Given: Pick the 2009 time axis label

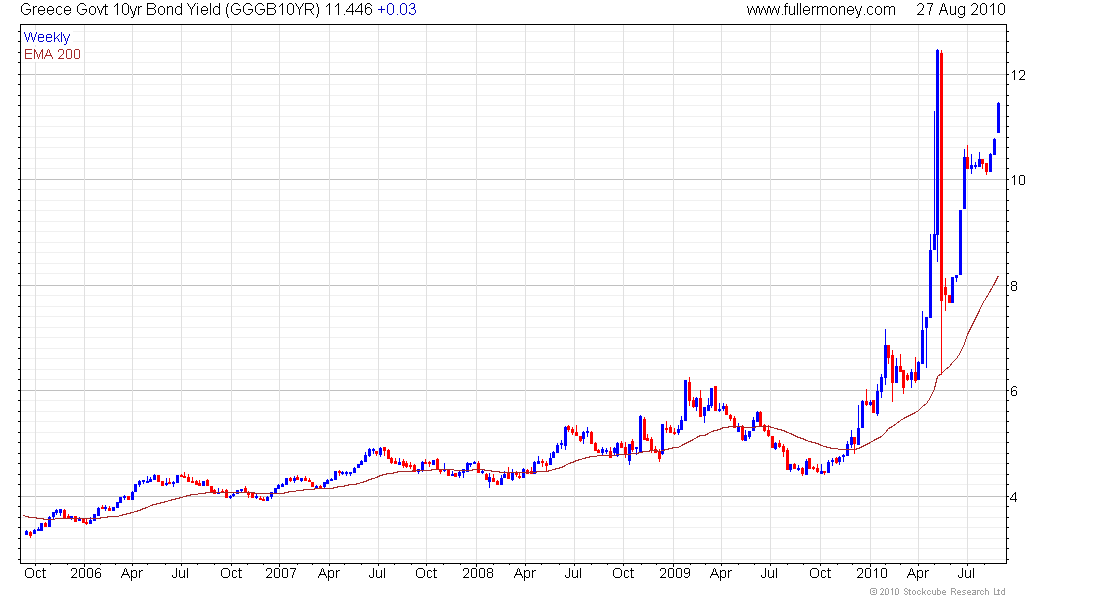Looking at the screenshot, I should [x=674, y=573].
